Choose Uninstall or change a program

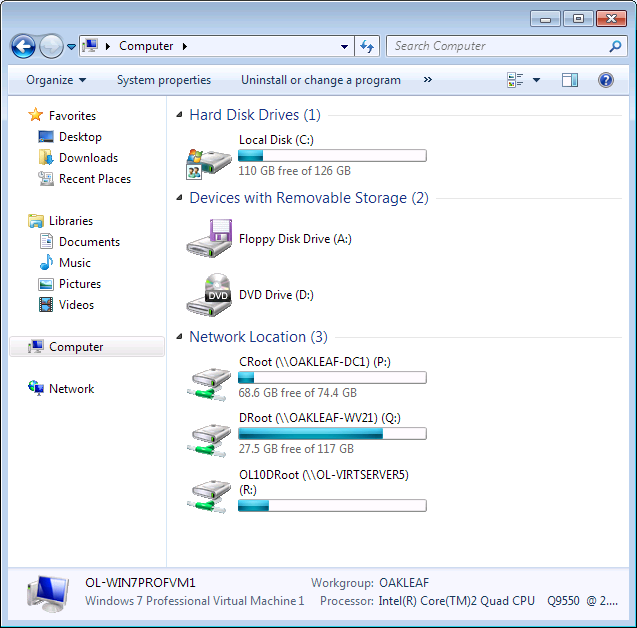click(321, 80)
